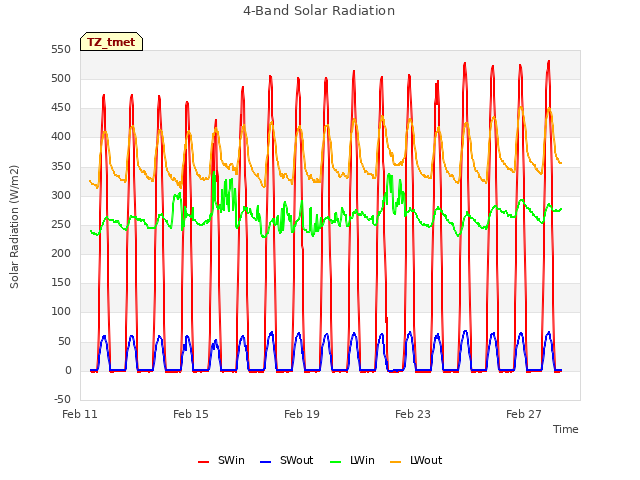Click the blue SWout legend color marker
This screenshot has height=480, width=640.
(265, 462)
